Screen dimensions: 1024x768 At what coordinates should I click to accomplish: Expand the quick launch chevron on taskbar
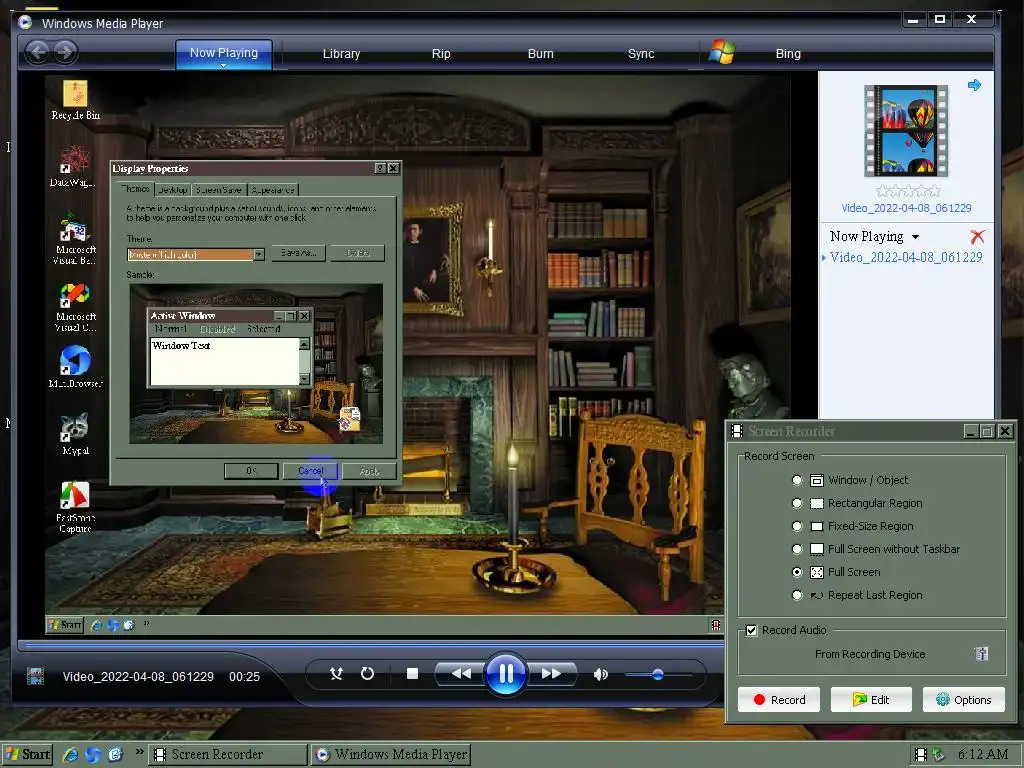pyautogui.click(x=139, y=752)
